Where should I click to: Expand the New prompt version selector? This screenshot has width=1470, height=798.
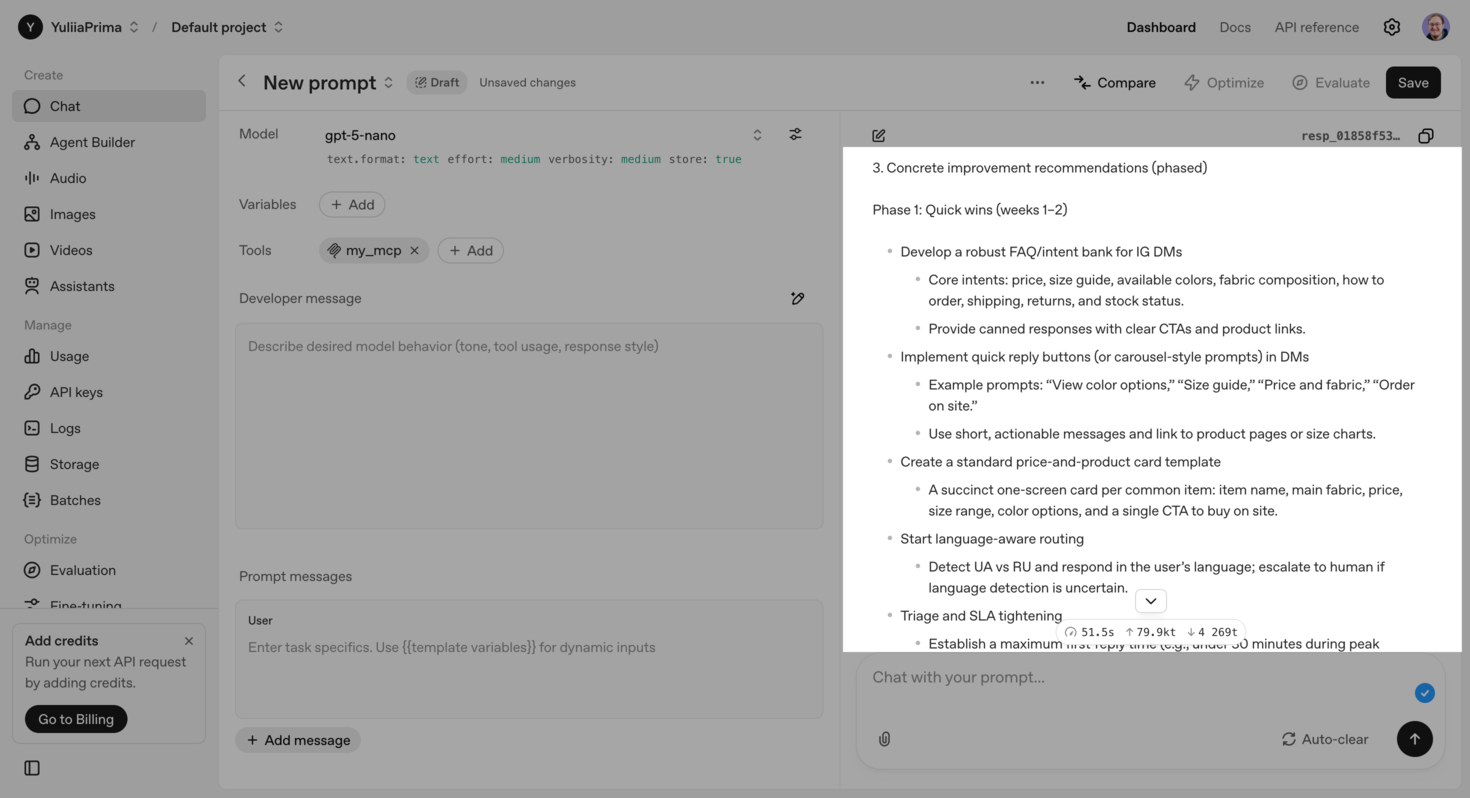[389, 83]
